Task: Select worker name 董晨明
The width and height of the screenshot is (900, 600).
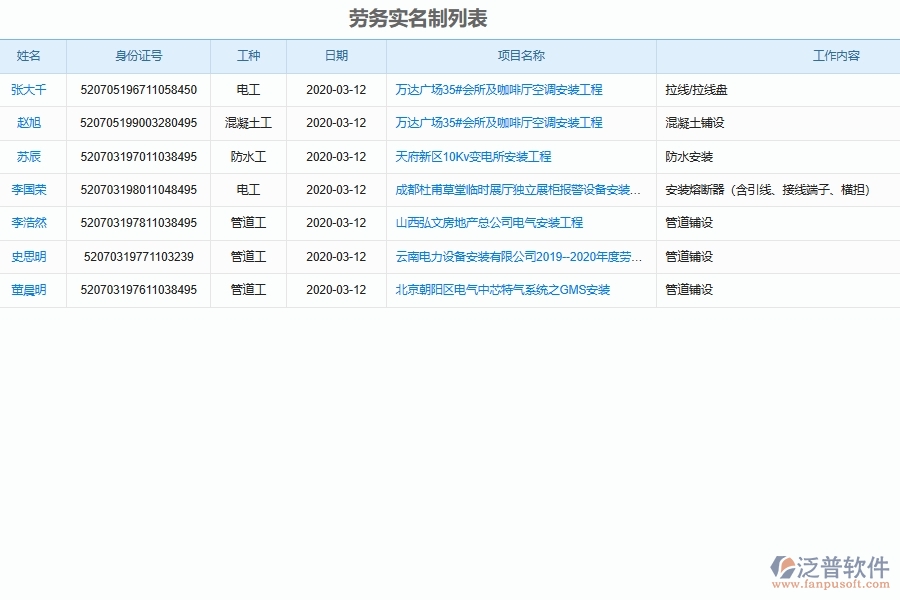Action: pyautogui.click(x=31, y=290)
